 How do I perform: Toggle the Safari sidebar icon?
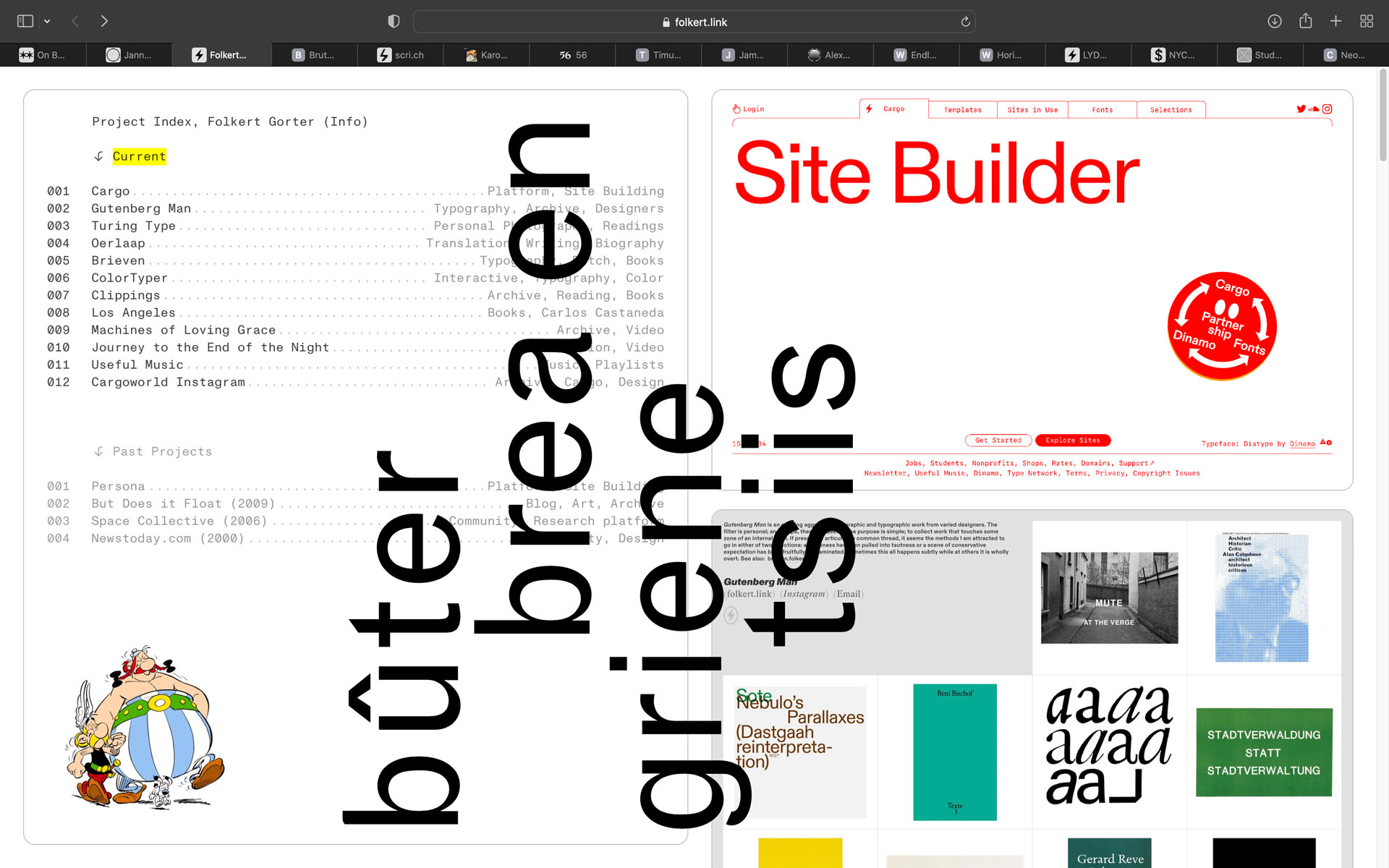25,21
